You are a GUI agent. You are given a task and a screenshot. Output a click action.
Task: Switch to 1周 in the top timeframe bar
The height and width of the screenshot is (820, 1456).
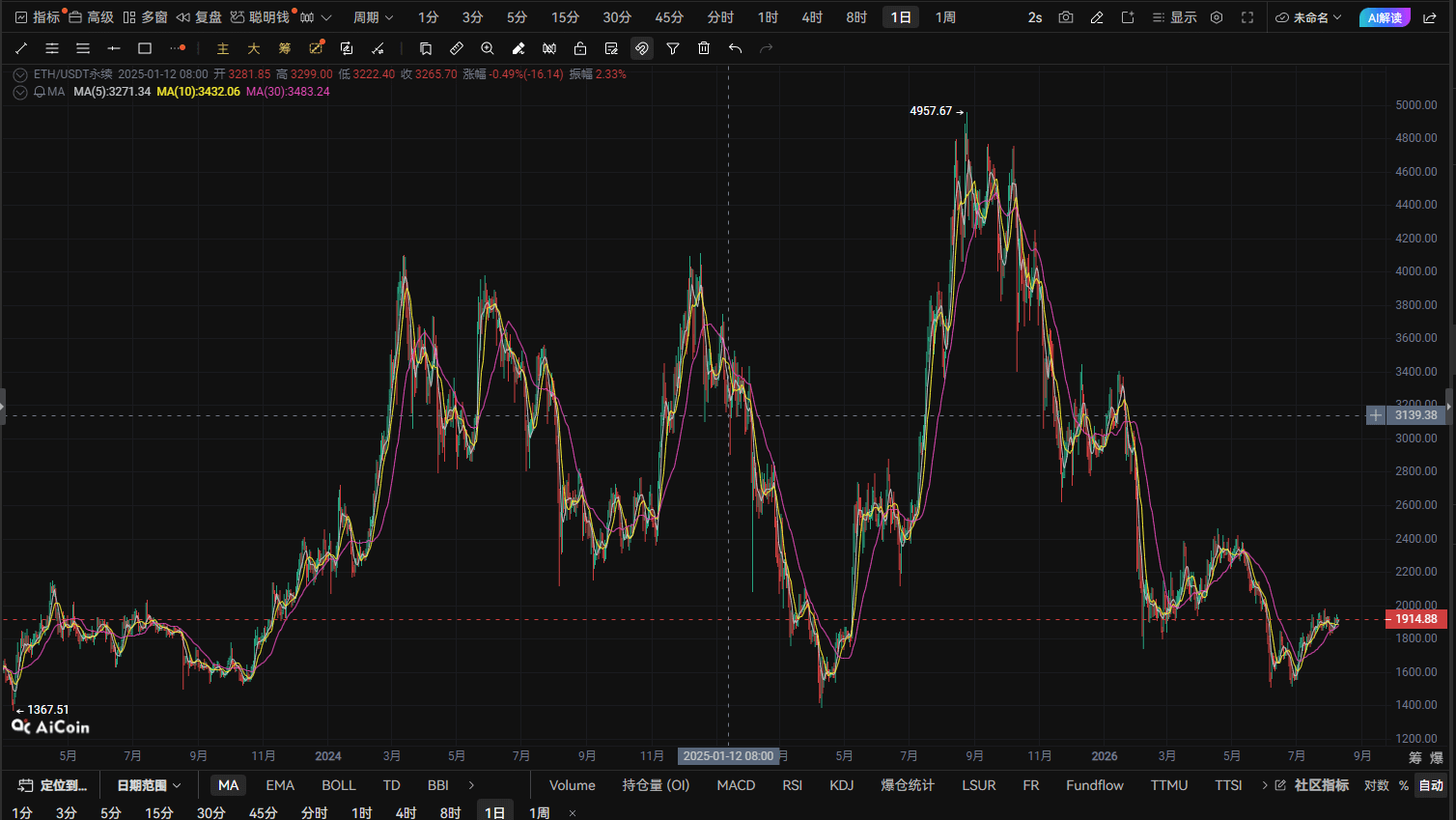[x=945, y=17]
